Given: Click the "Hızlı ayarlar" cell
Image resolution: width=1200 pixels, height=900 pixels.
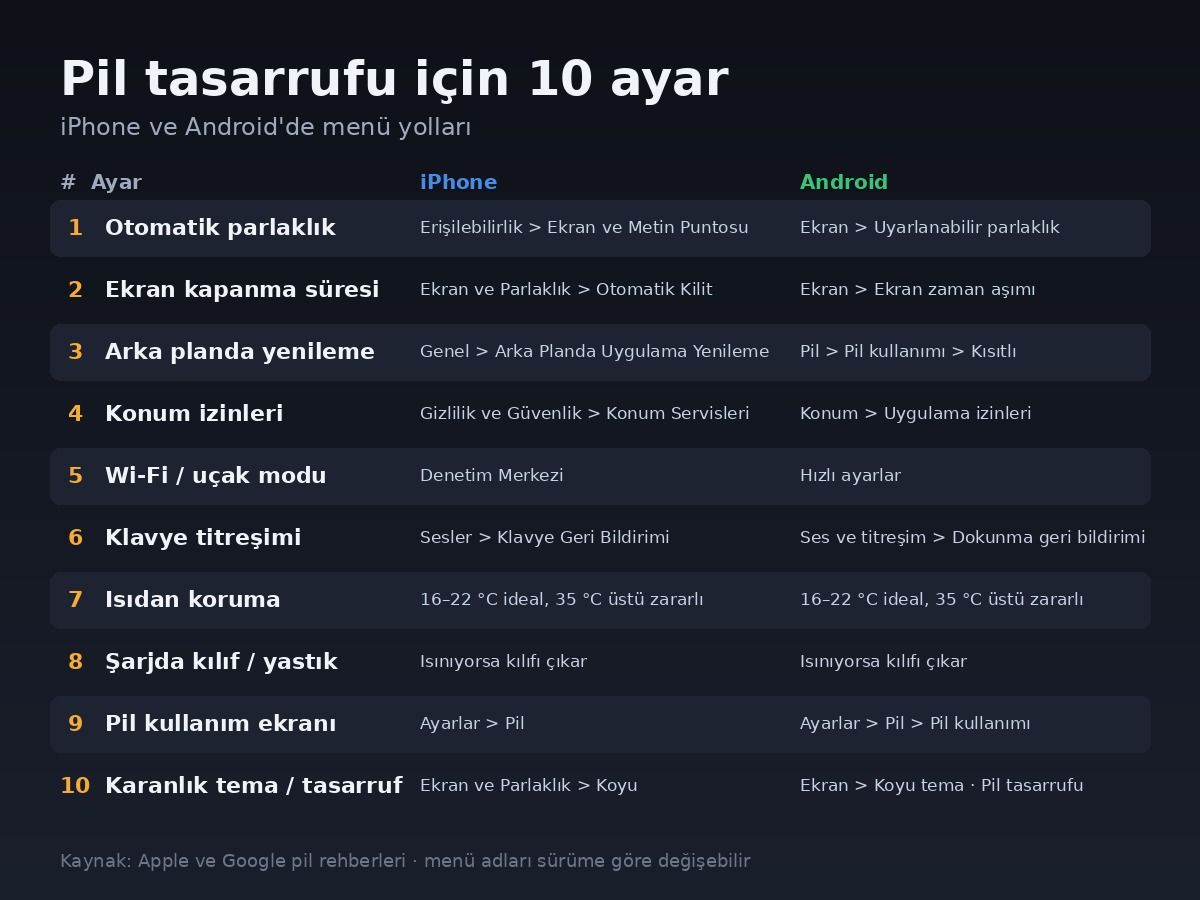Looking at the screenshot, I should click(850, 476).
